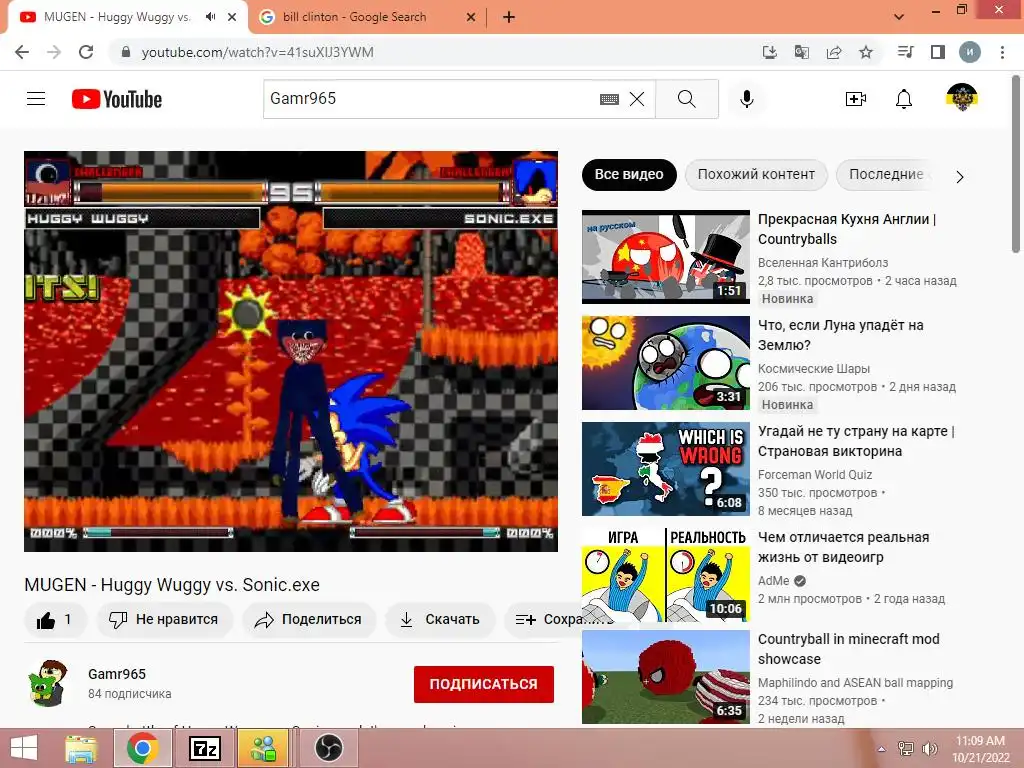Image resolution: width=1024 pixels, height=768 pixels.
Task: Open the tab search dropdown arrow
Action: pyautogui.click(x=899, y=17)
